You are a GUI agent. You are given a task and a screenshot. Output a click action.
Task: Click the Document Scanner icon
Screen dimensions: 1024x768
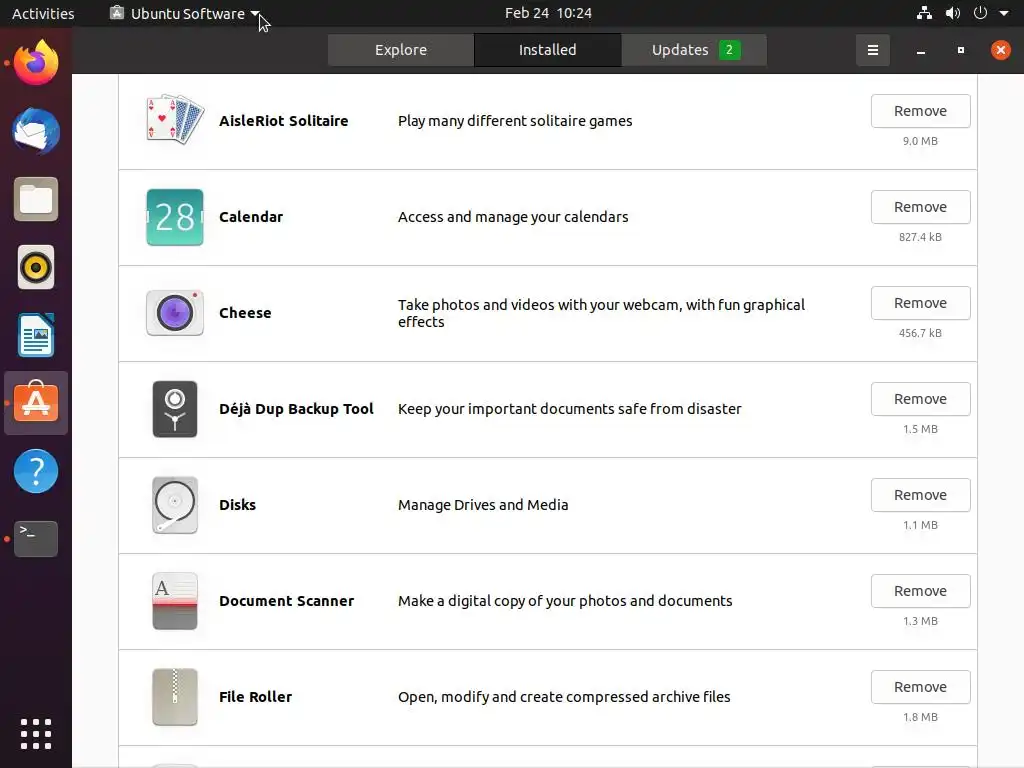[x=175, y=601]
